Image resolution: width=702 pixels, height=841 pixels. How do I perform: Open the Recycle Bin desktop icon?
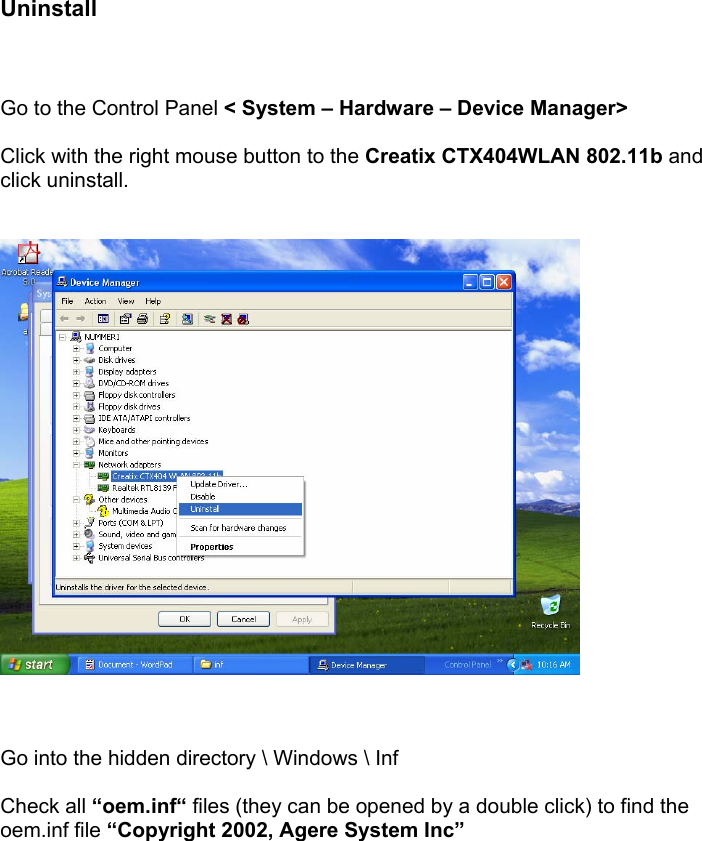(550, 606)
